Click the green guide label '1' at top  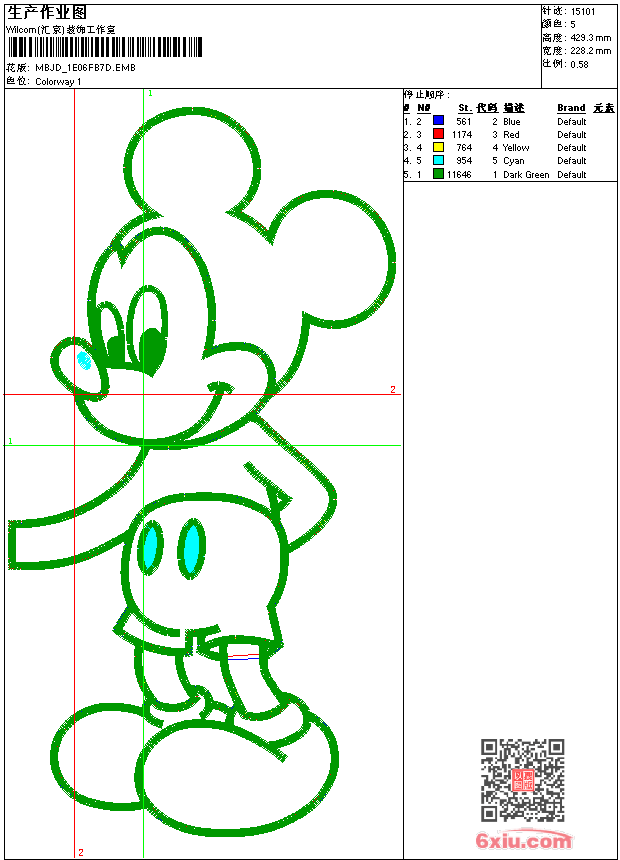pyautogui.click(x=150, y=94)
